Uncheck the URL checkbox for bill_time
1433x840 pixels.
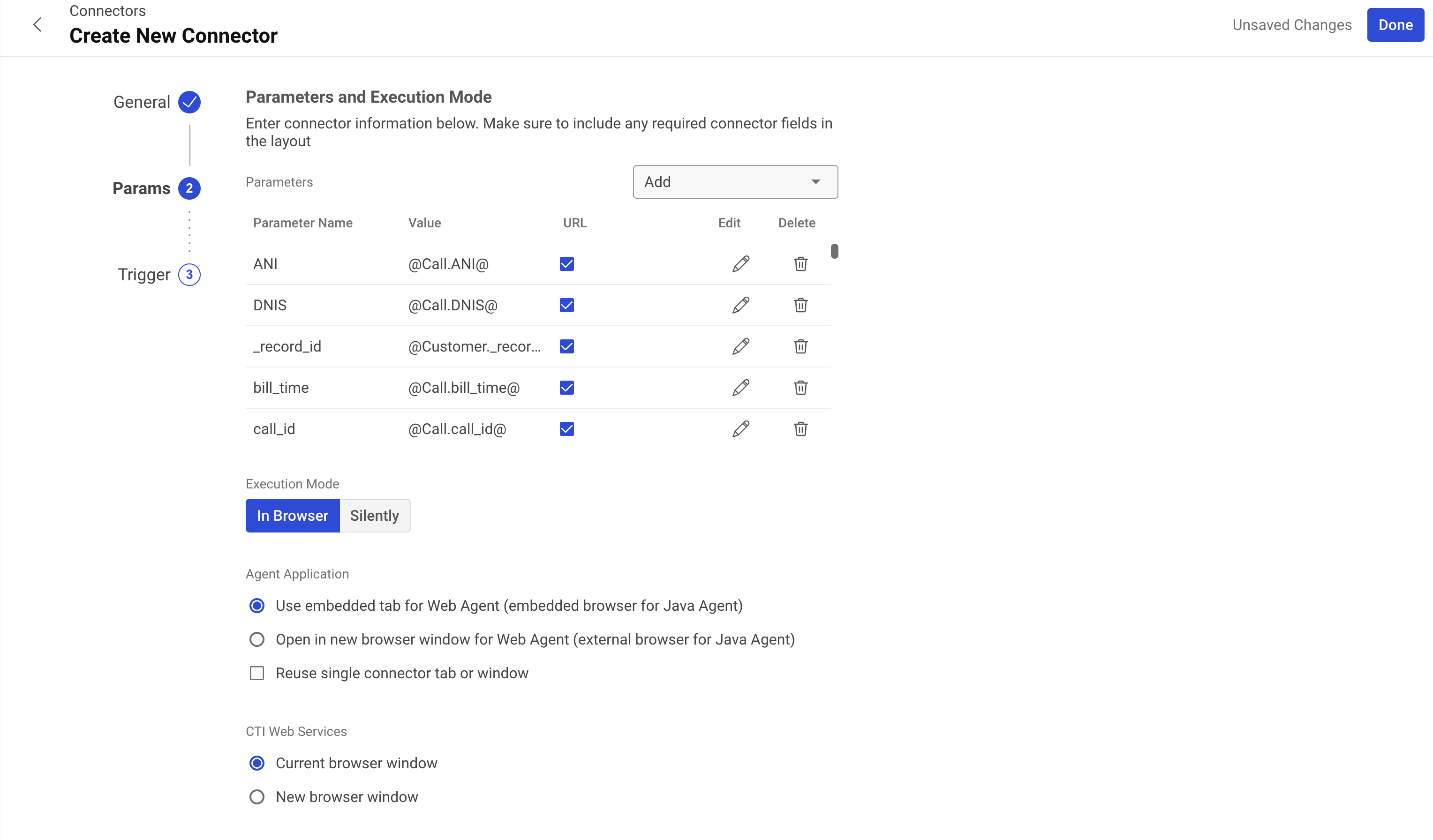[567, 388]
